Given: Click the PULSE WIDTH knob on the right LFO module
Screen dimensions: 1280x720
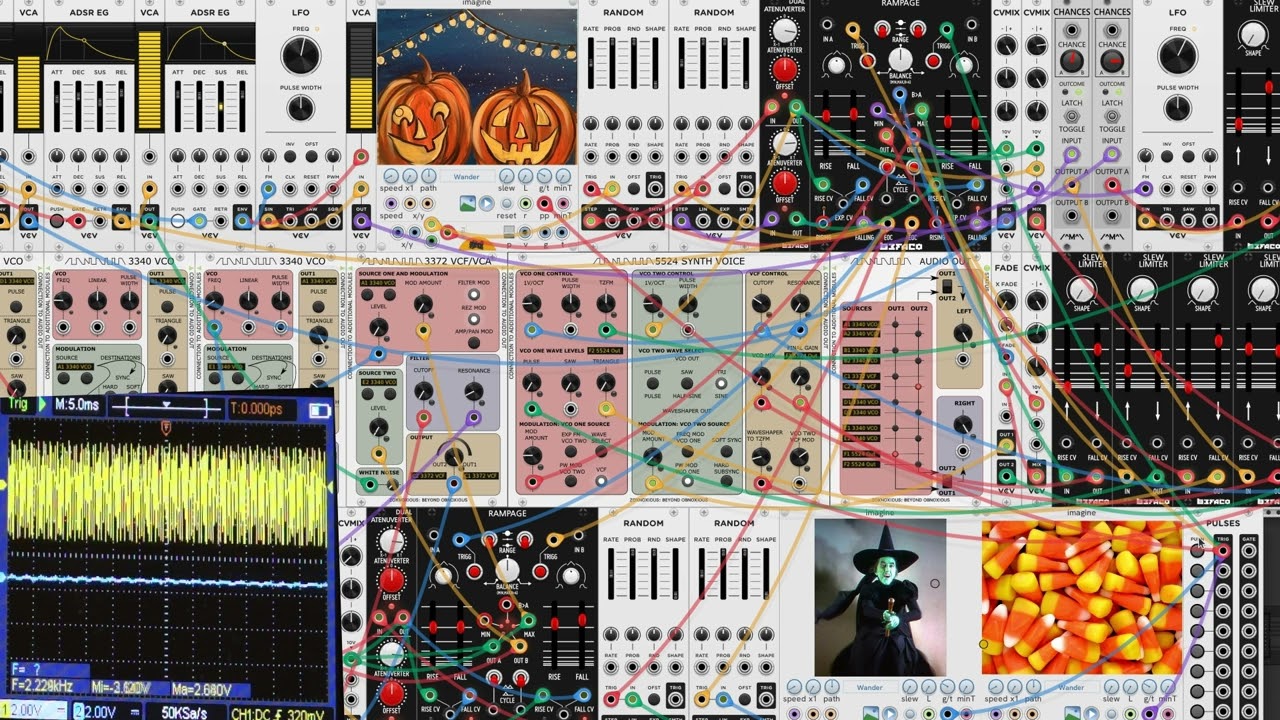Looking at the screenshot, I should point(1177,108).
